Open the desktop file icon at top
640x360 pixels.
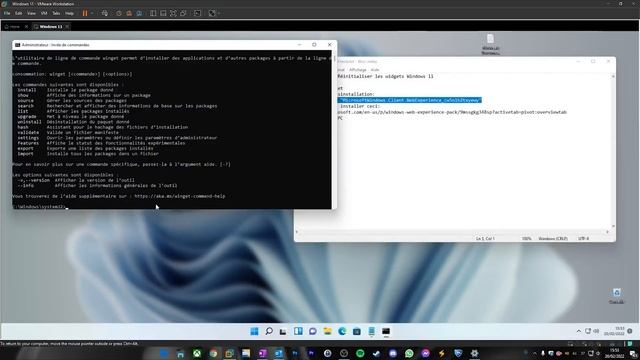pyautogui.click(x=490, y=44)
